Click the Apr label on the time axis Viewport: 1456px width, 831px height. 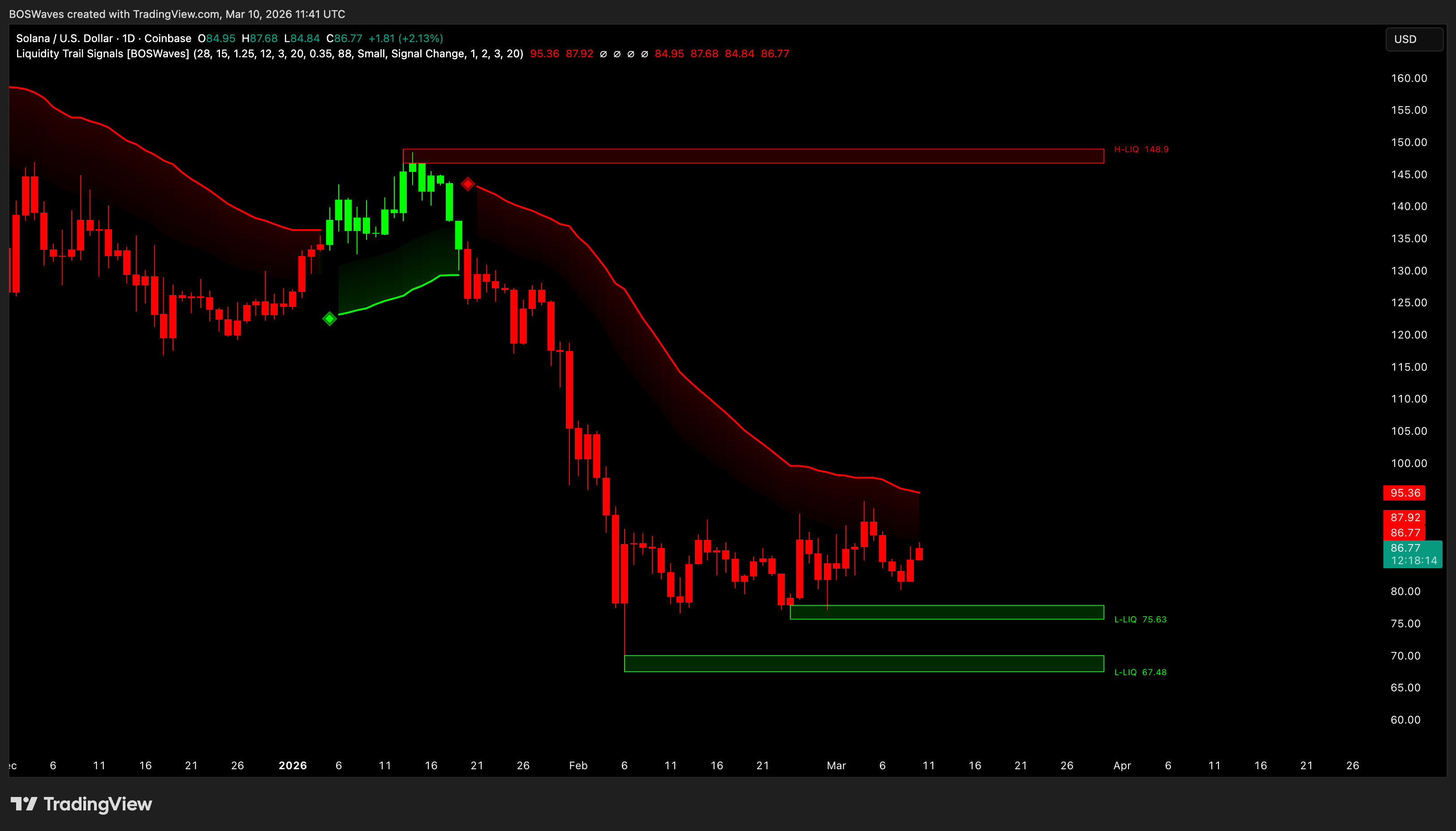1122,766
